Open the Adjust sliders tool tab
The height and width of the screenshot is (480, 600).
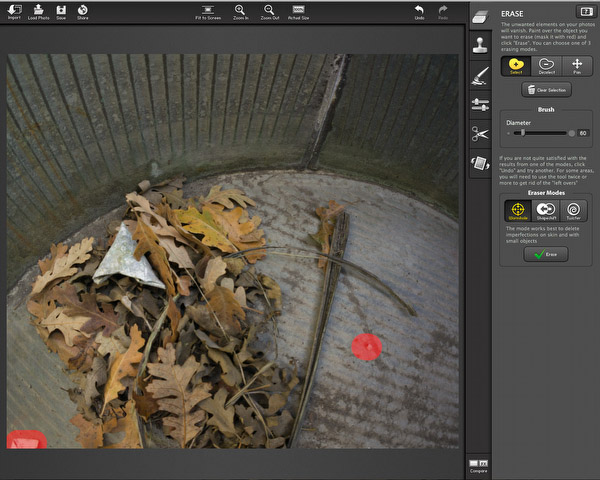tap(480, 104)
